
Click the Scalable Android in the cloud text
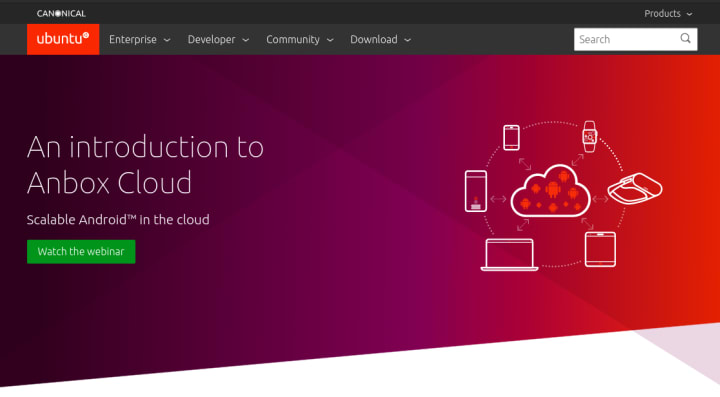tap(118, 219)
